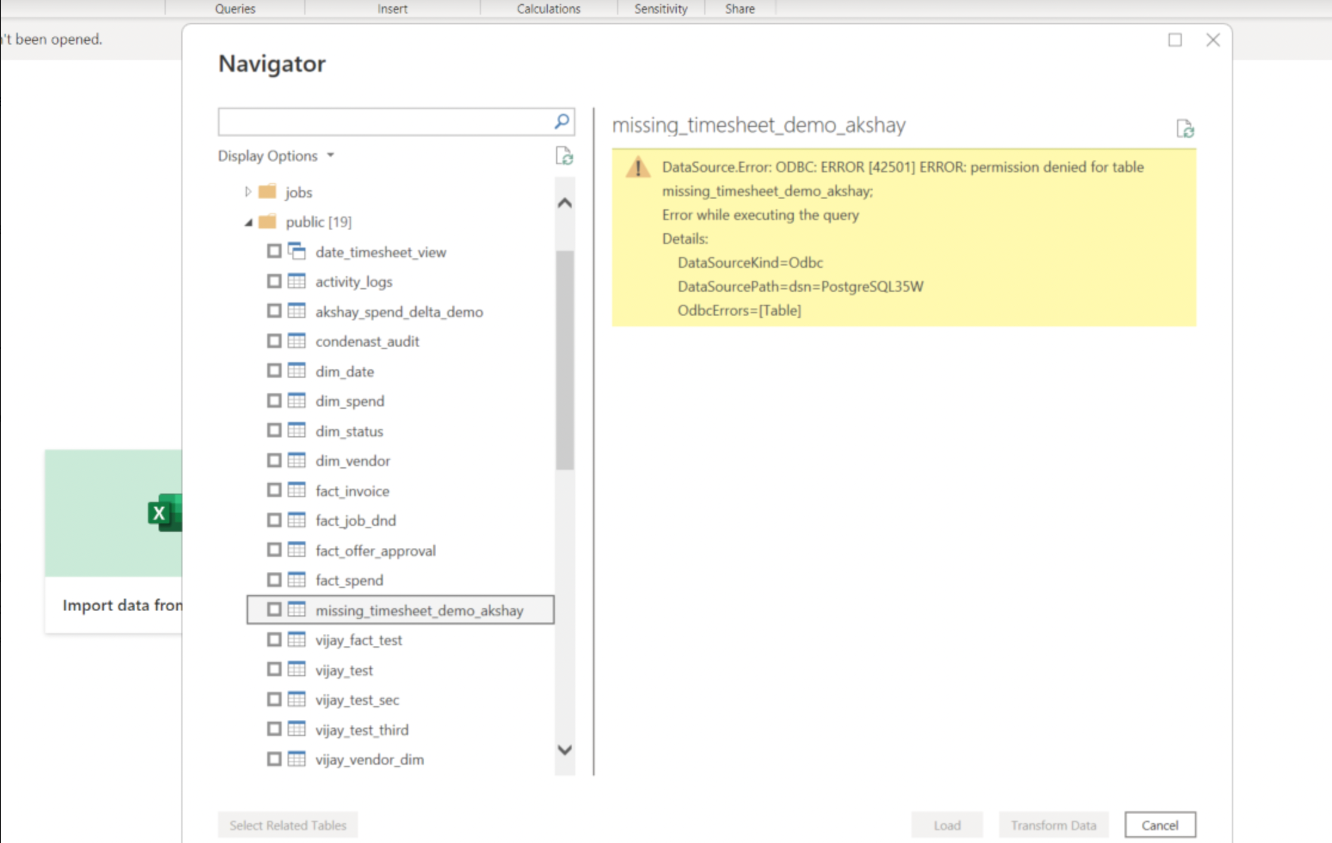Collapse the public schema folder

(249, 222)
